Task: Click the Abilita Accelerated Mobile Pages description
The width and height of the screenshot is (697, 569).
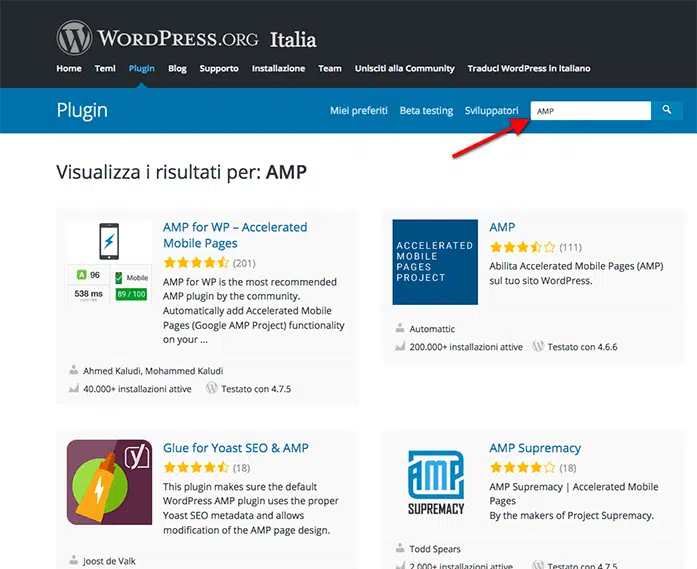Action: pyautogui.click(x=576, y=273)
